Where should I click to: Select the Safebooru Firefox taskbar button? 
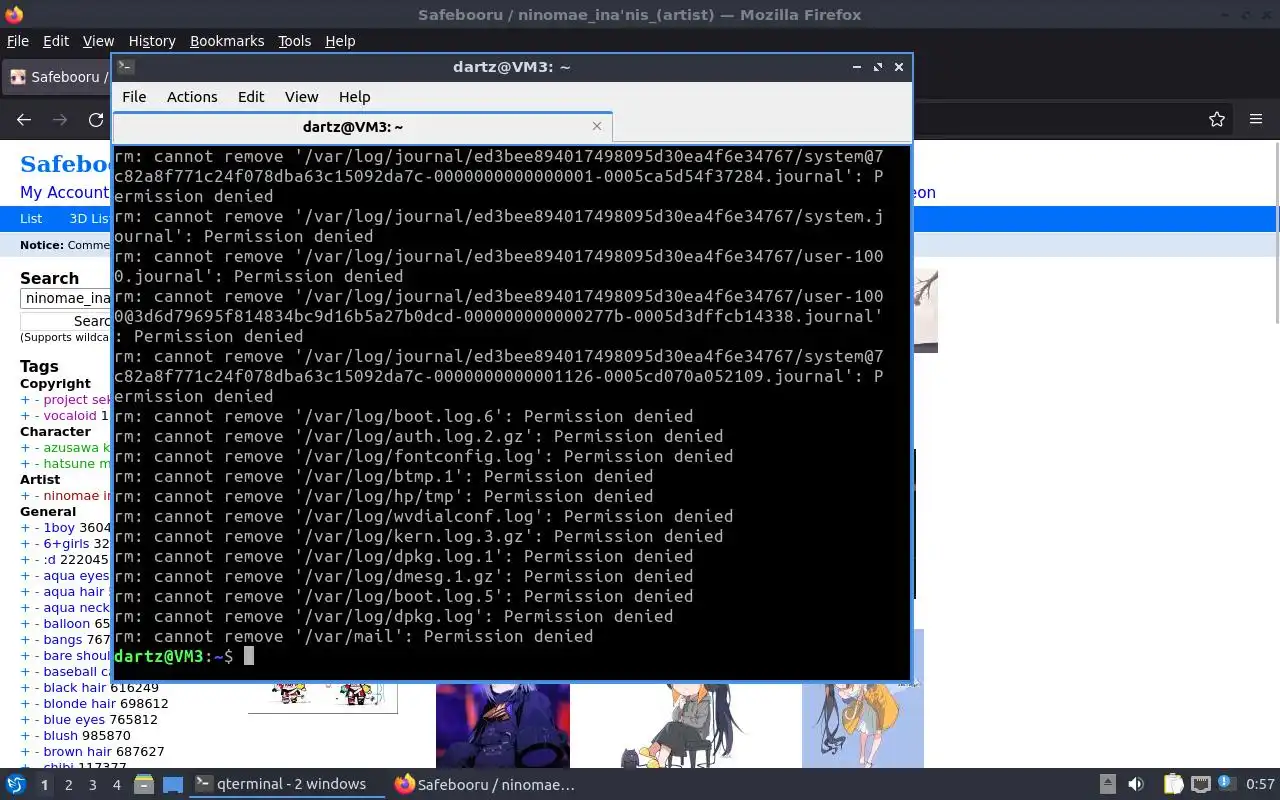[486, 785]
